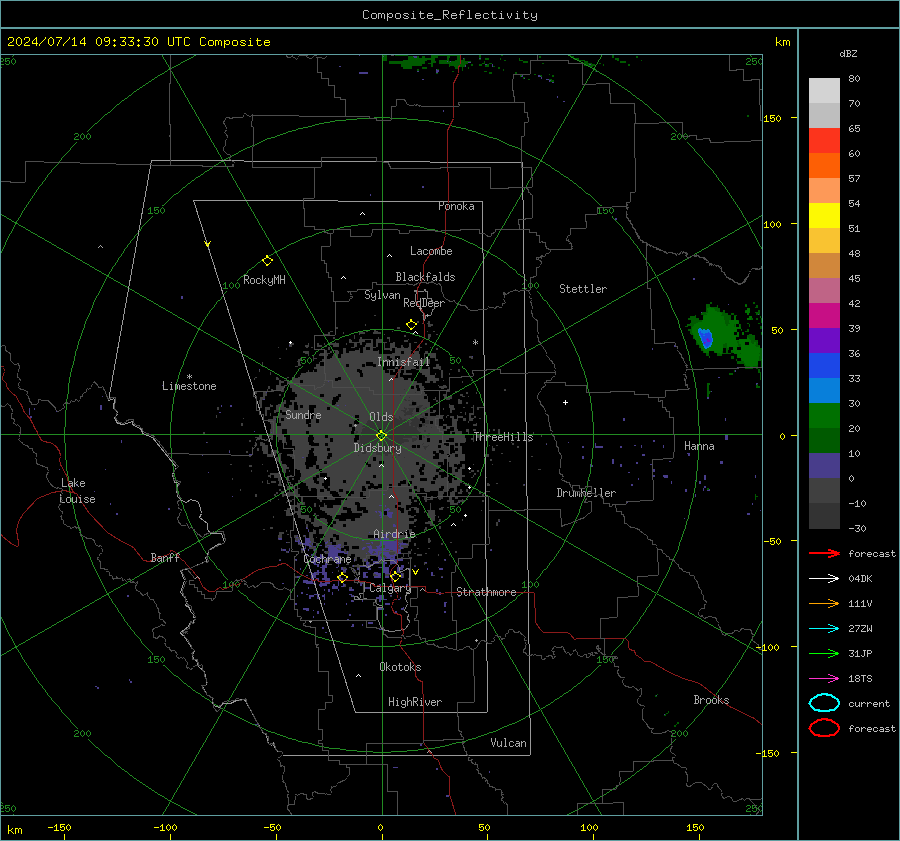The height and width of the screenshot is (841, 900).
Task: Click the yellow diamond marker above Calgary
Action: point(395,576)
